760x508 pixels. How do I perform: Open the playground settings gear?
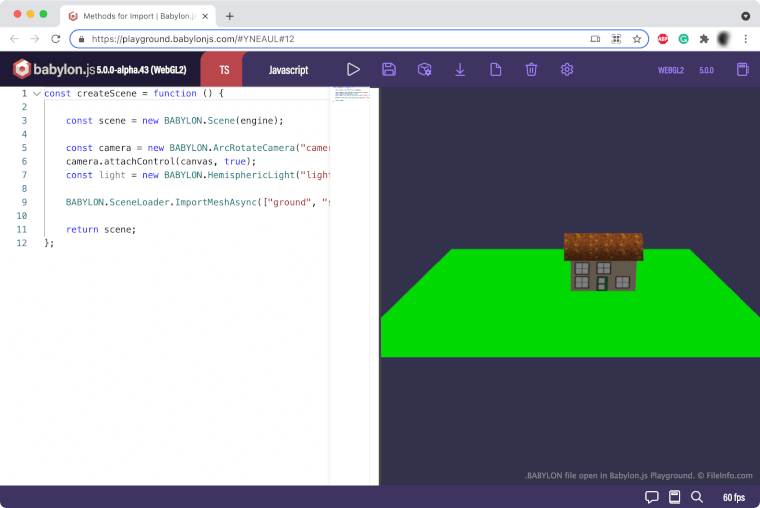coord(567,70)
